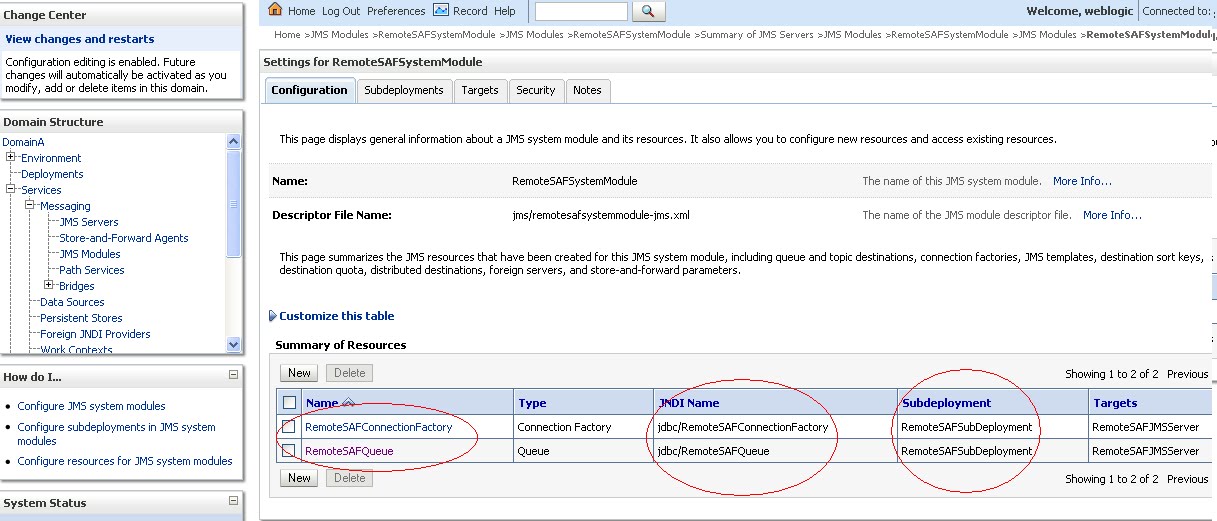Click inside the search input field
Image resolution: width=1217 pixels, height=521 pixels.
point(581,11)
